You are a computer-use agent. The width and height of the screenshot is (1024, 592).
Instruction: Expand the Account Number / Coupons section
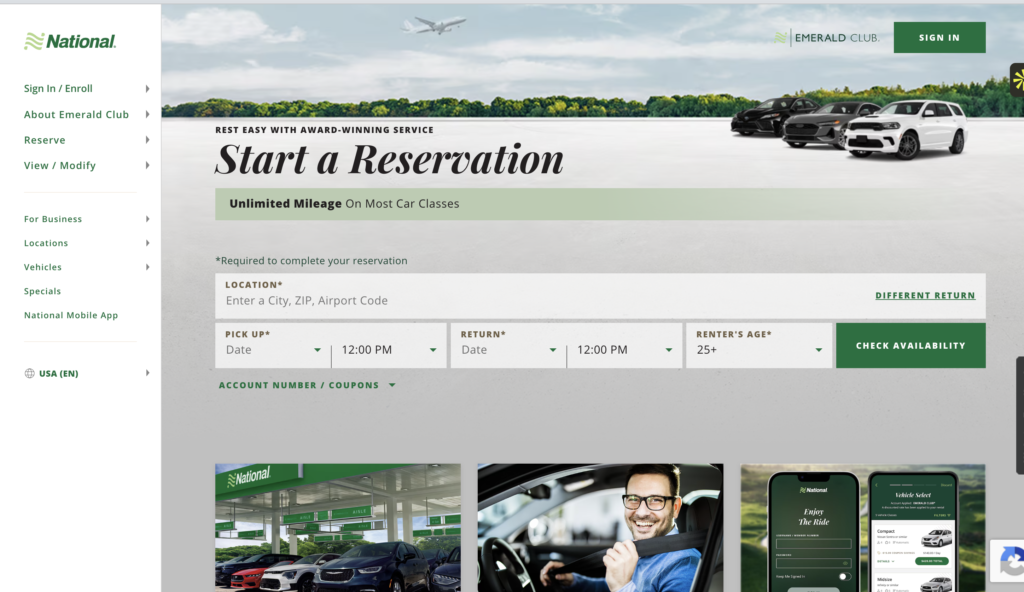coord(307,385)
